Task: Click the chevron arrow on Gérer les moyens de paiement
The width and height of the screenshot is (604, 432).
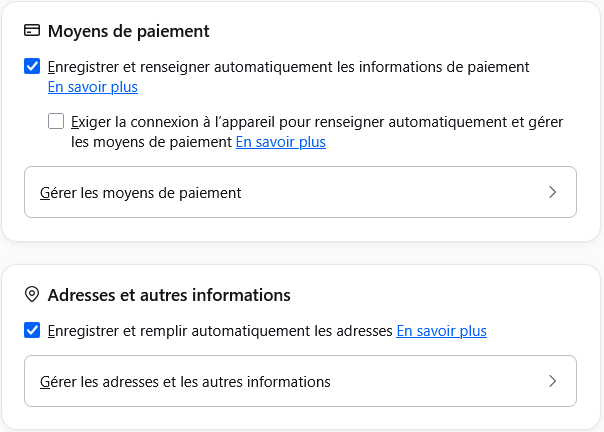Action: (552, 192)
